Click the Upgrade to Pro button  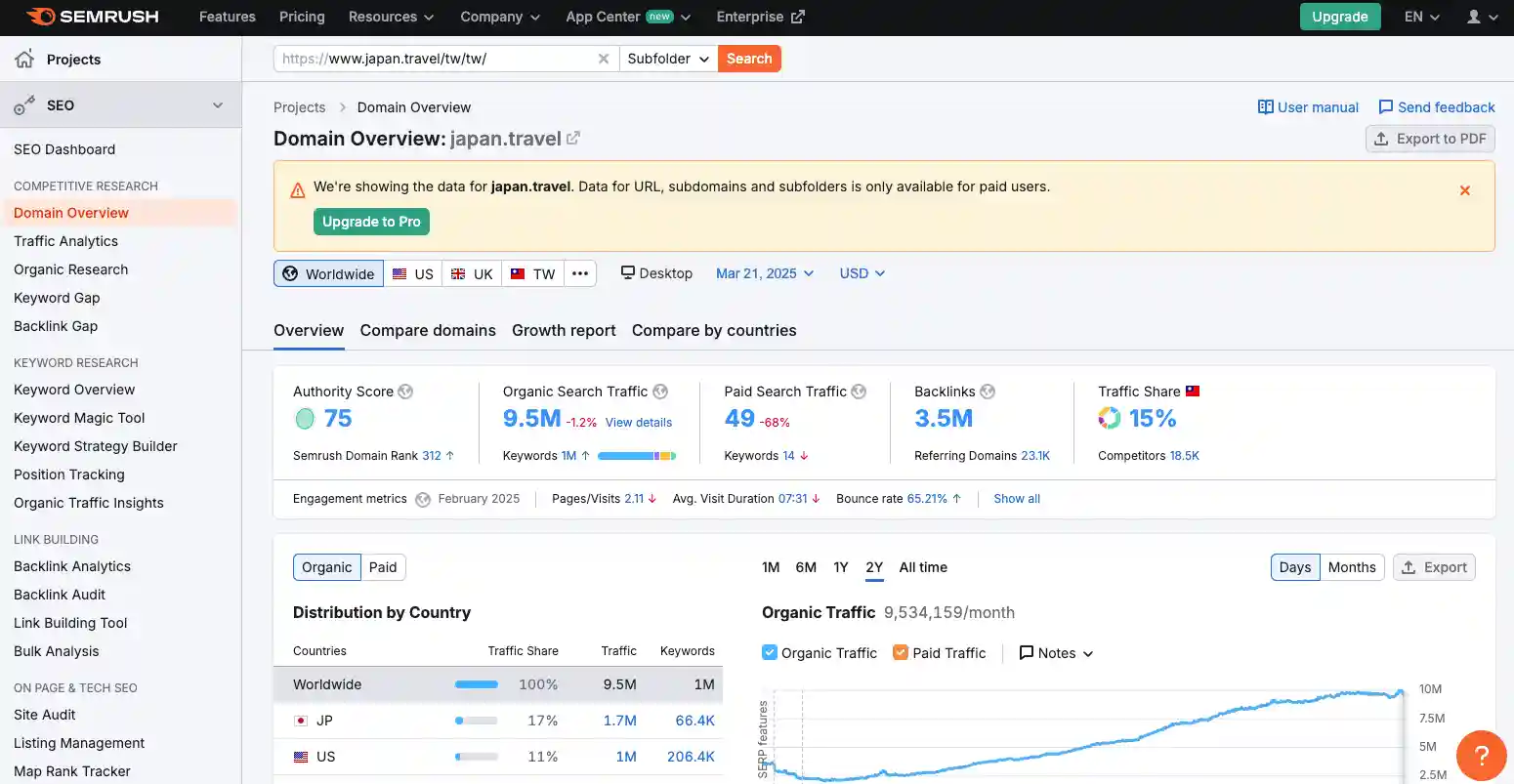[371, 222]
